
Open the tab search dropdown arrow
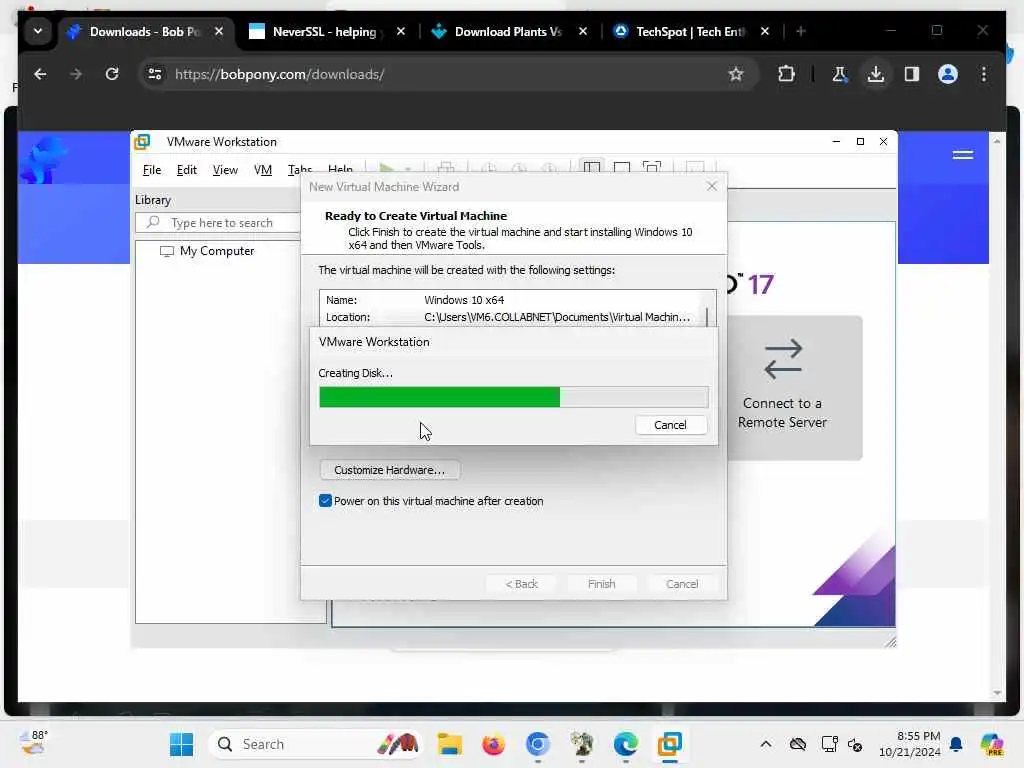click(x=37, y=31)
